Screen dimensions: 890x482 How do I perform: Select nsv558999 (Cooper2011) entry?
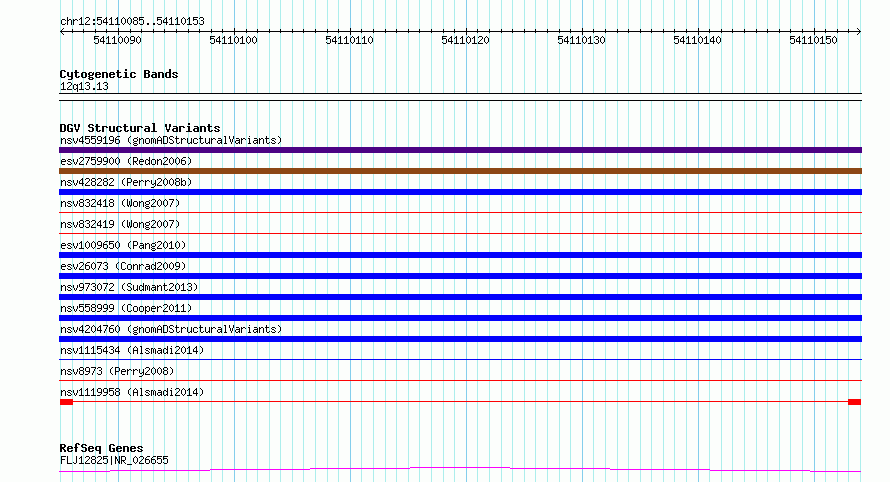126,308
